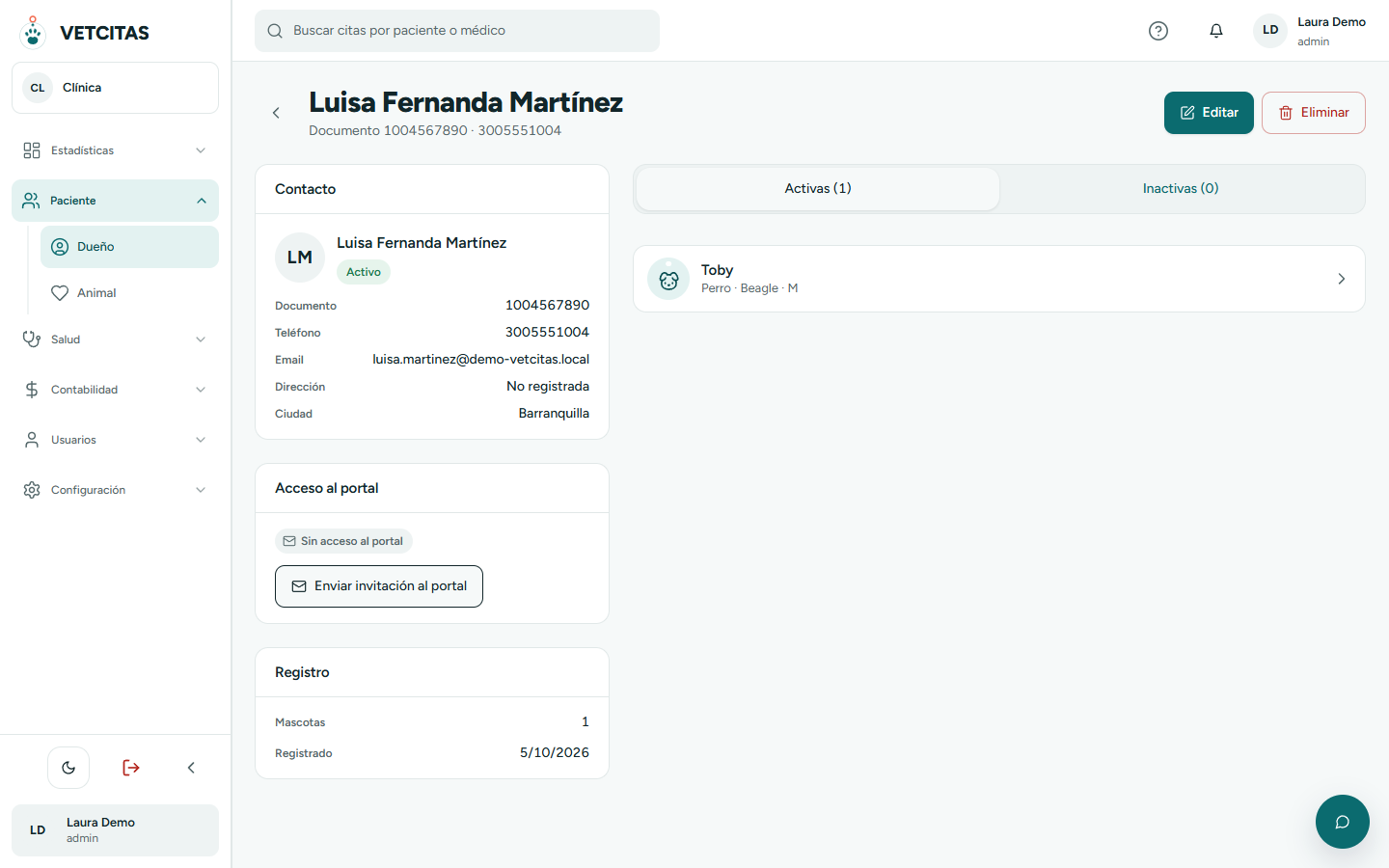1389x868 pixels.
Task: Click the Salud stethoscope icon
Action: [x=32, y=339]
